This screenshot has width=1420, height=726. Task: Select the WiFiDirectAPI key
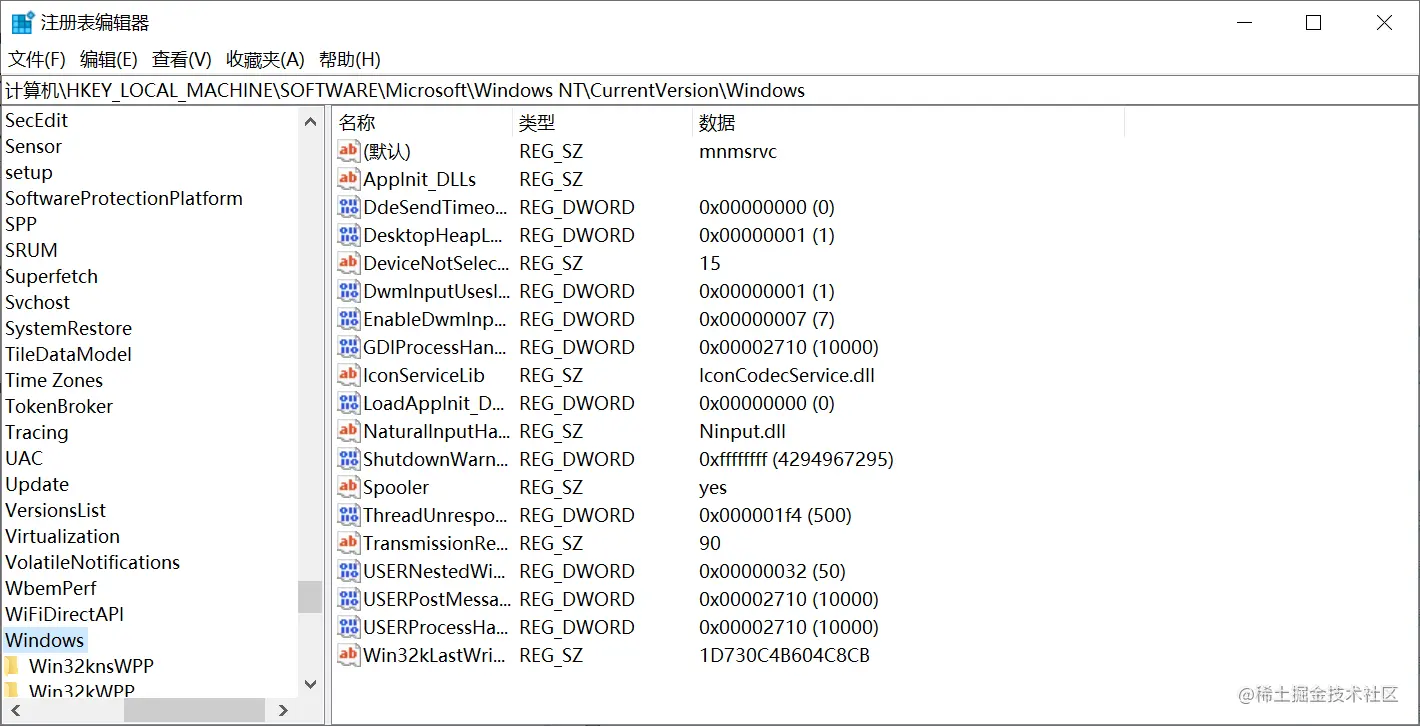[x=65, y=614]
